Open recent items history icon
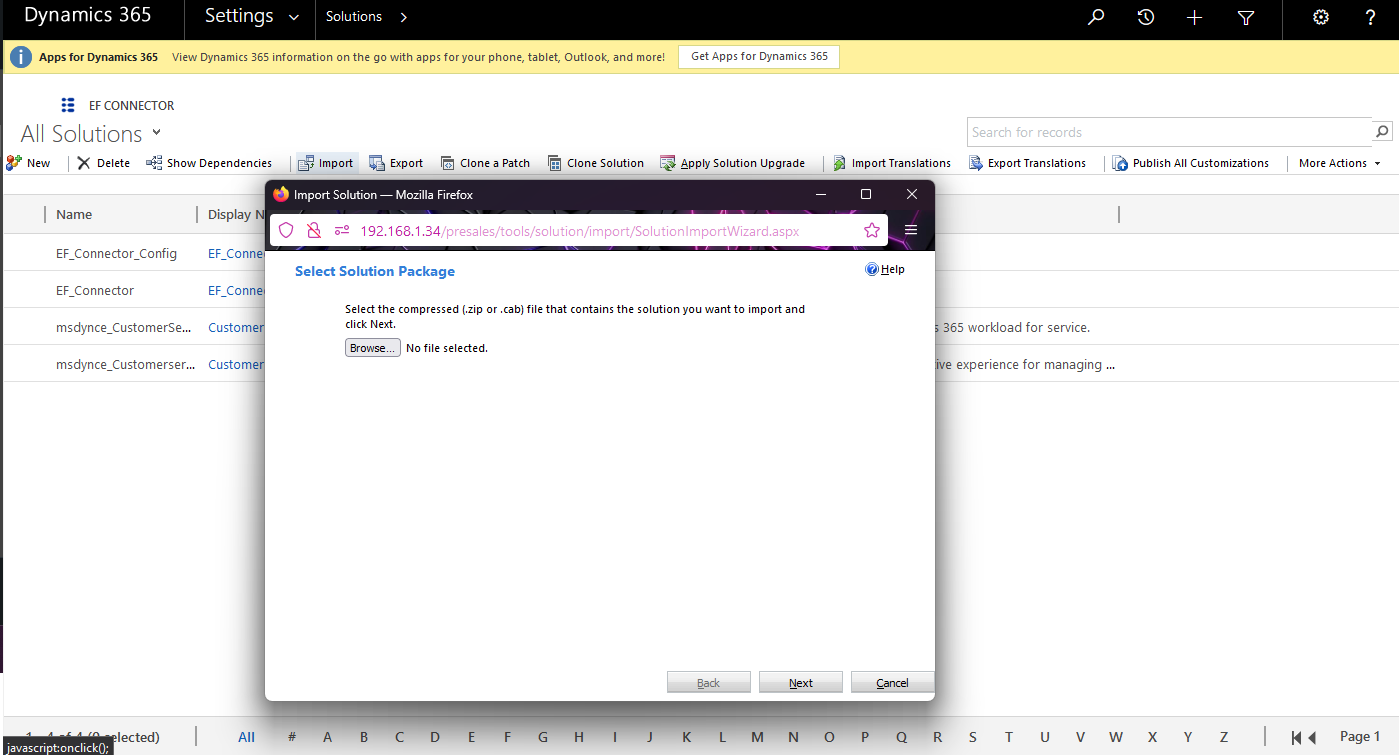 pyautogui.click(x=1146, y=17)
